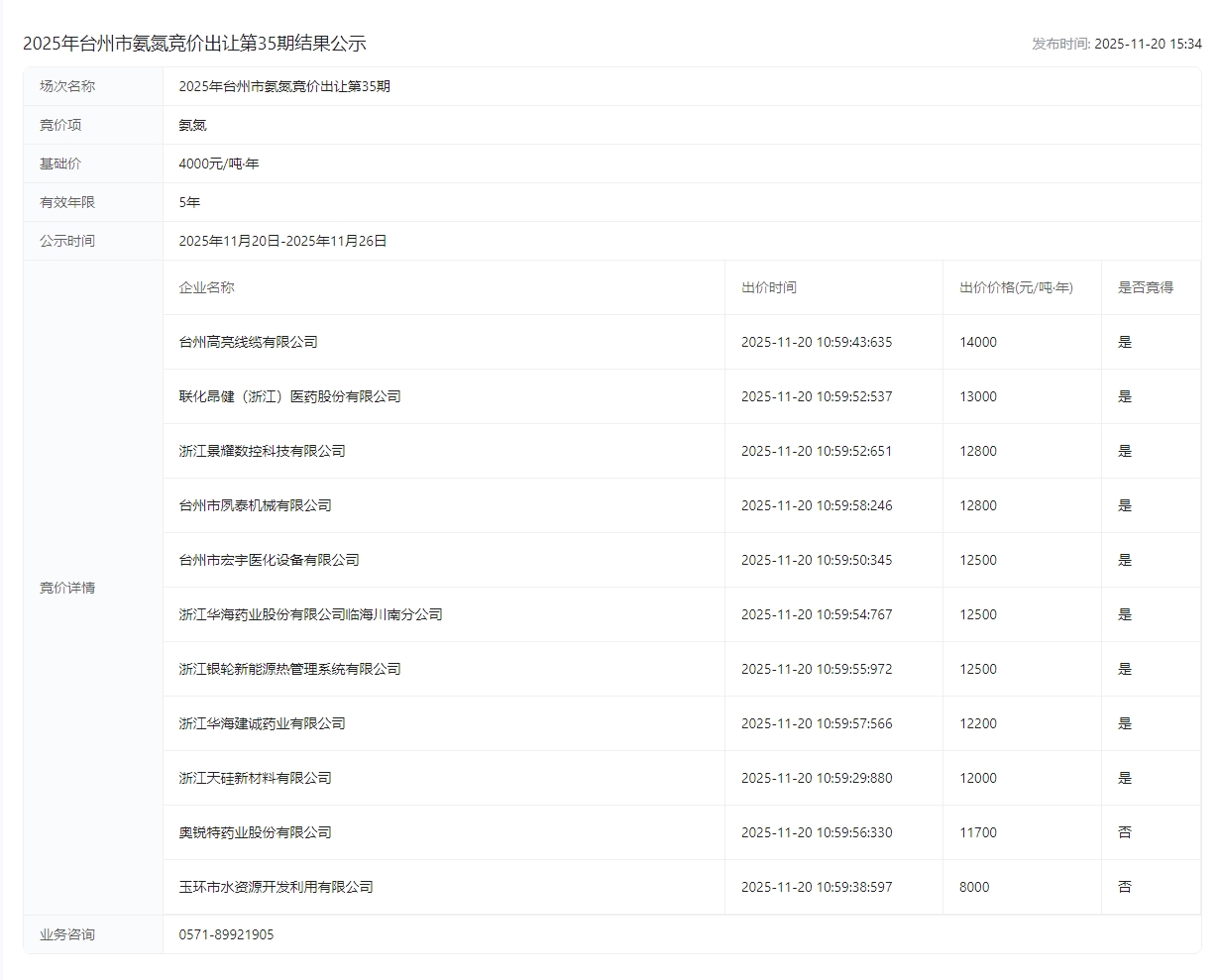Viewport: 1219px width, 980px height.
Task: Click the 业务咨询 phone number 0571-89921905
Action: coord(226,934)
